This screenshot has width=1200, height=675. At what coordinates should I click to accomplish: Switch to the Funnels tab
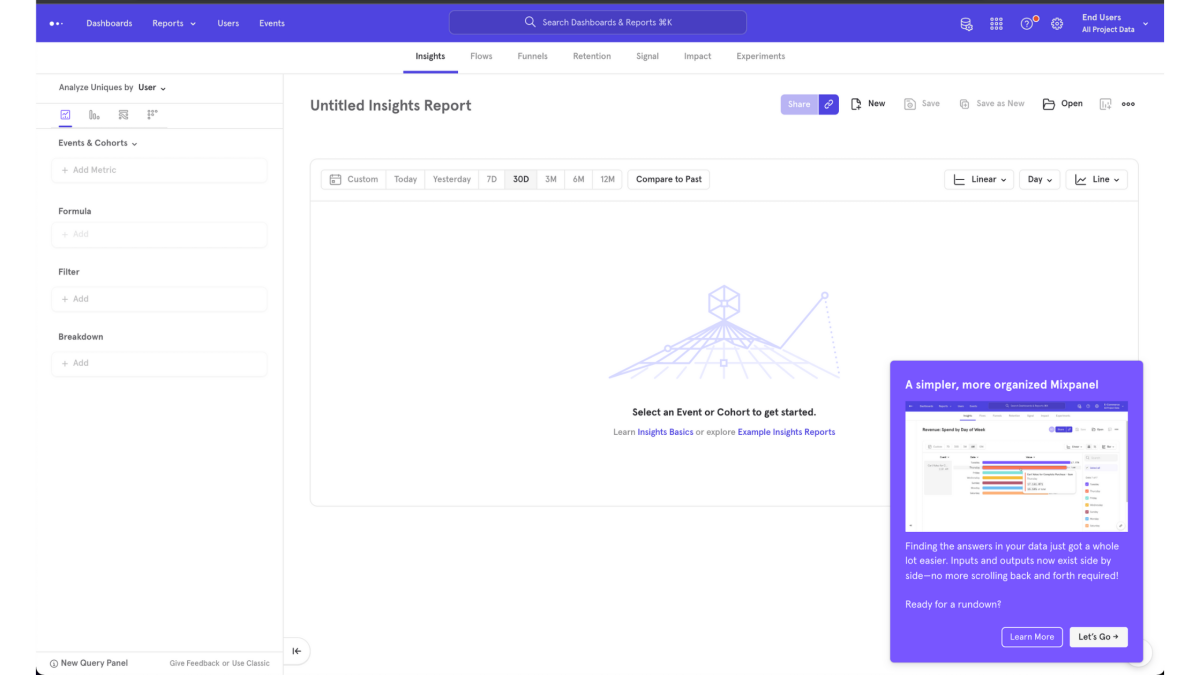click(x=532, y=57)
